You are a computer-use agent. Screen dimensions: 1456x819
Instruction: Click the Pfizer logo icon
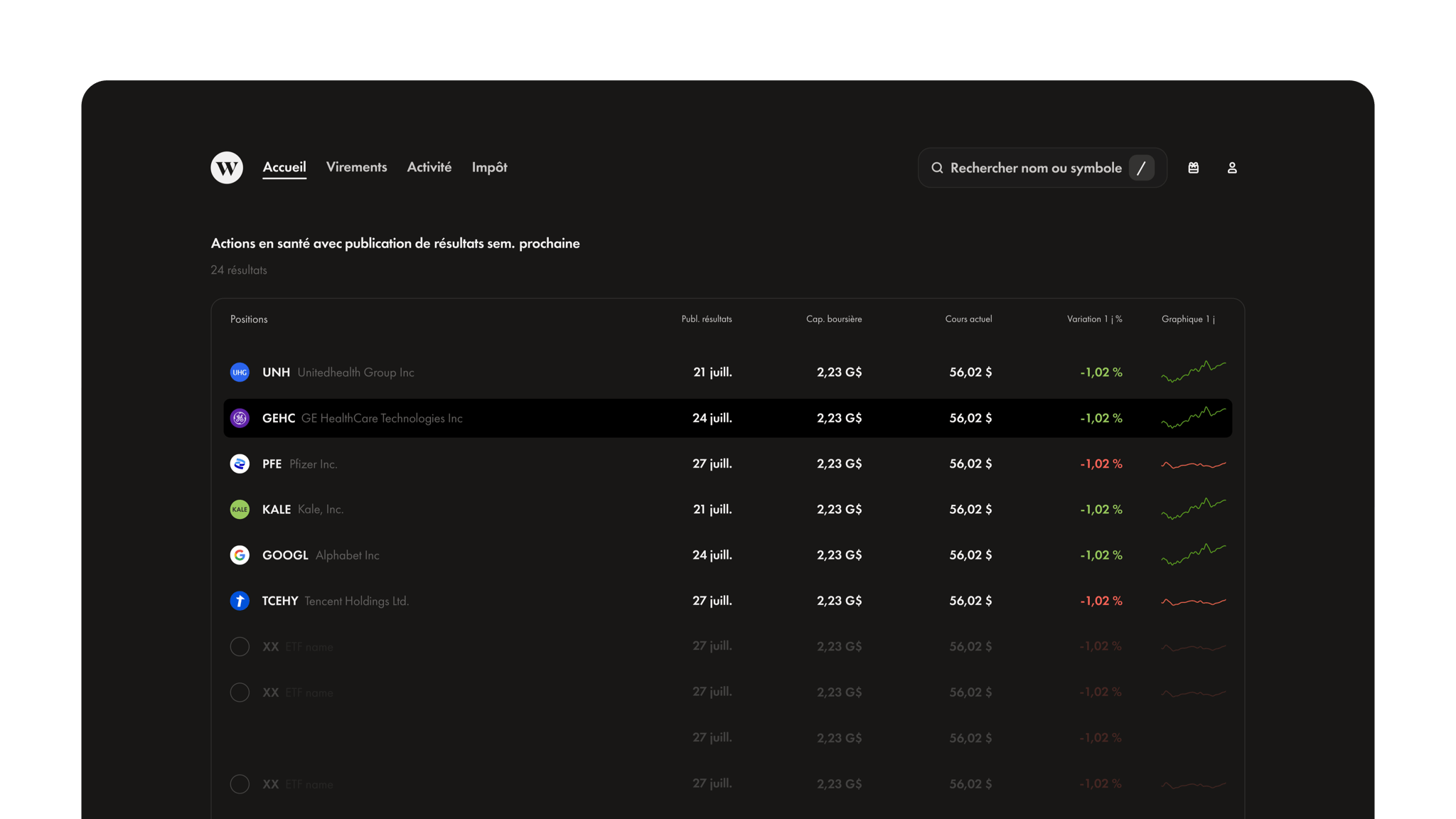tap(240, 464)
